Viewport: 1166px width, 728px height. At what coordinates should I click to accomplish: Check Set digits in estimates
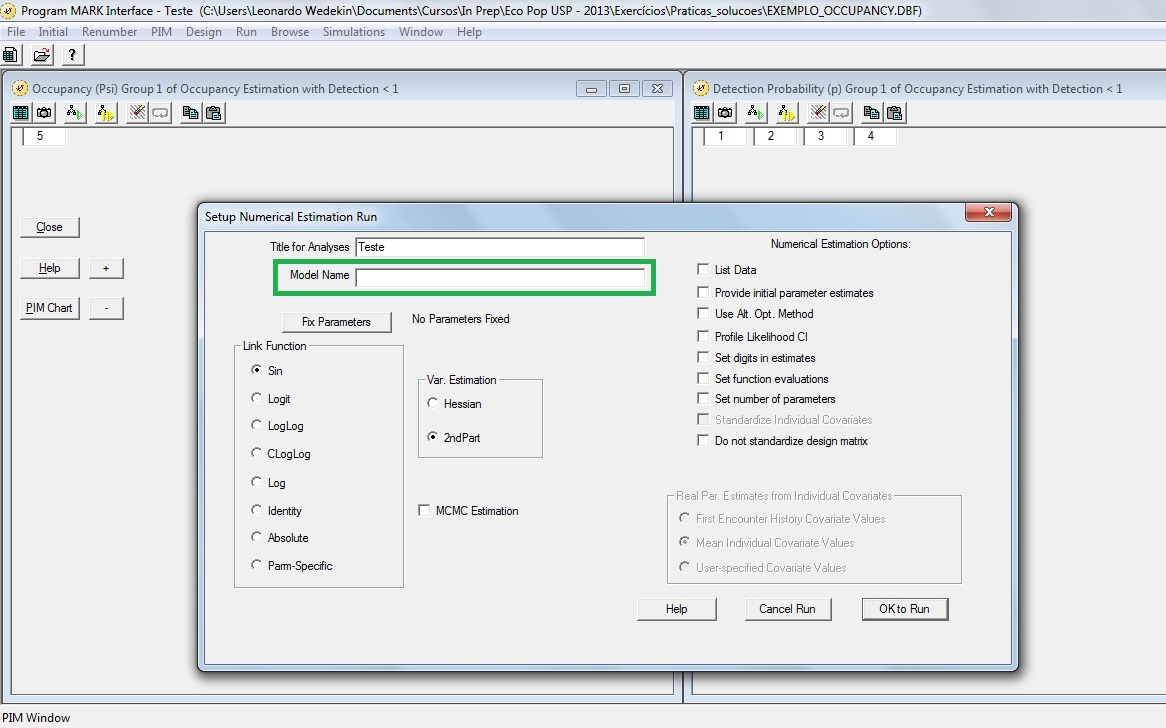[703, 357]
